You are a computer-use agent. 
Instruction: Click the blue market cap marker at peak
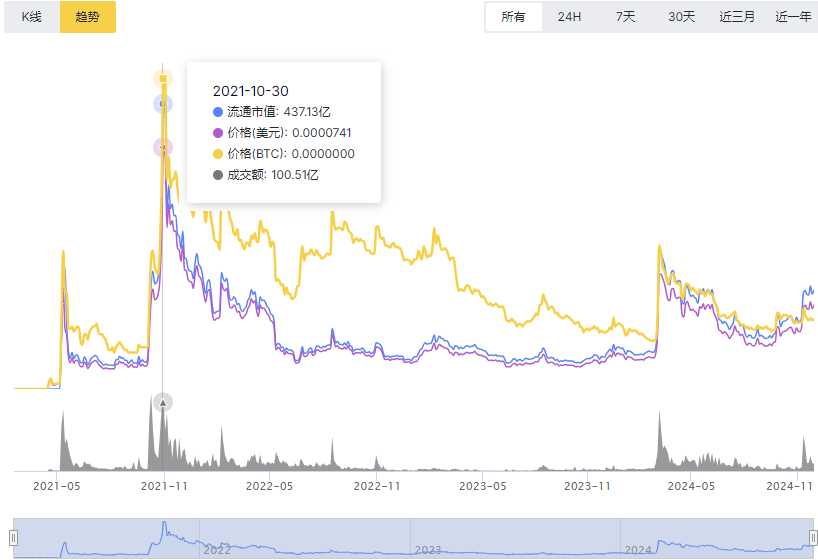(x=163, y=104)
